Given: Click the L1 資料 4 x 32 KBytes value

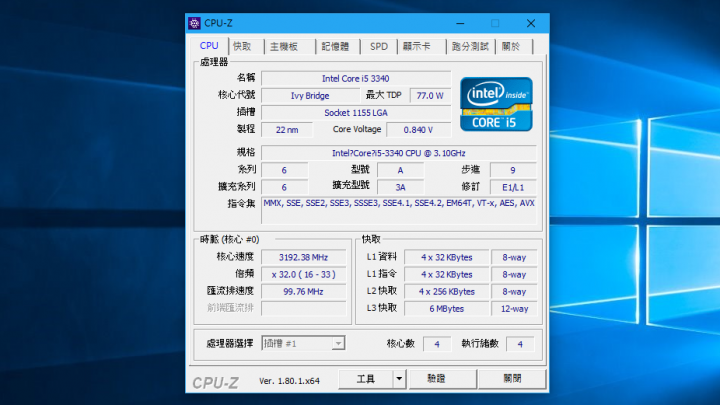Looking at the screenshot, I should (x=446, y=257).
